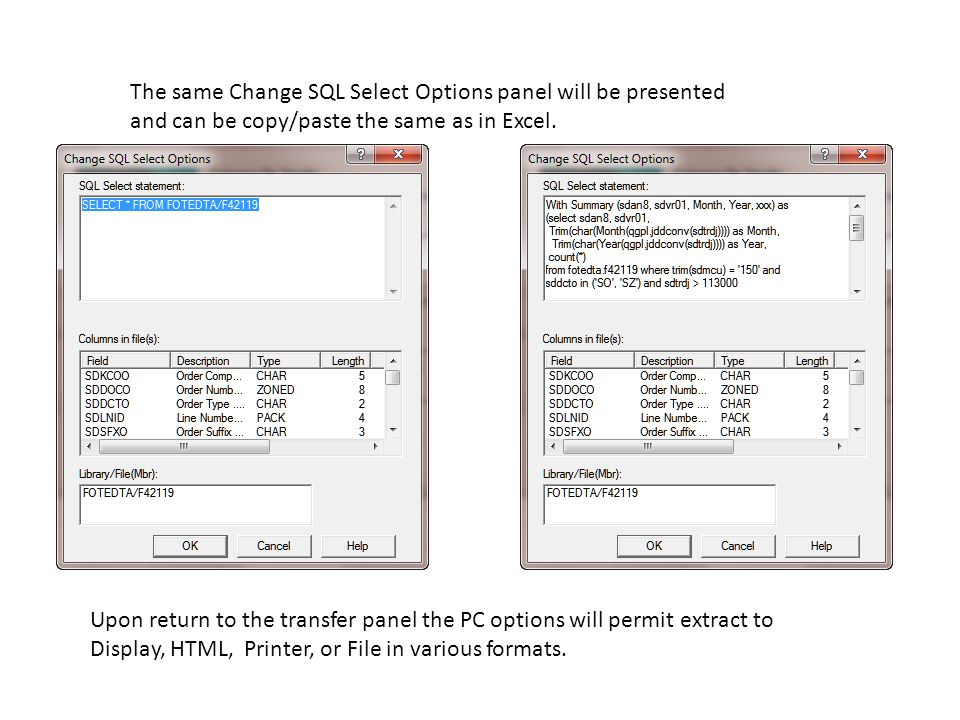The image size is (960, 720).
Task: Select SDKCOO row in right dialog
Action: 697,376
